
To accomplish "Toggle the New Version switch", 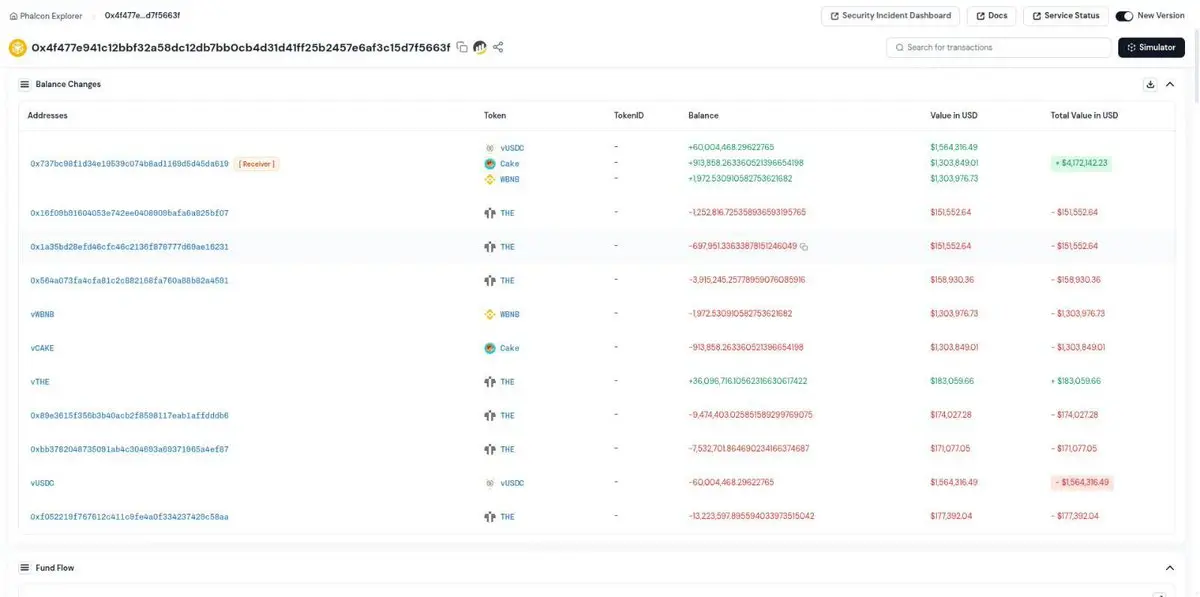I will pyautogui.click(x=1124, y=16).
